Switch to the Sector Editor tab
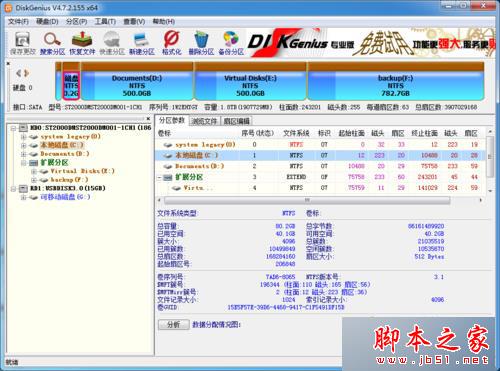Image resolution: width=500 pixels, height=371 pixels. click(x=236, y=121)
